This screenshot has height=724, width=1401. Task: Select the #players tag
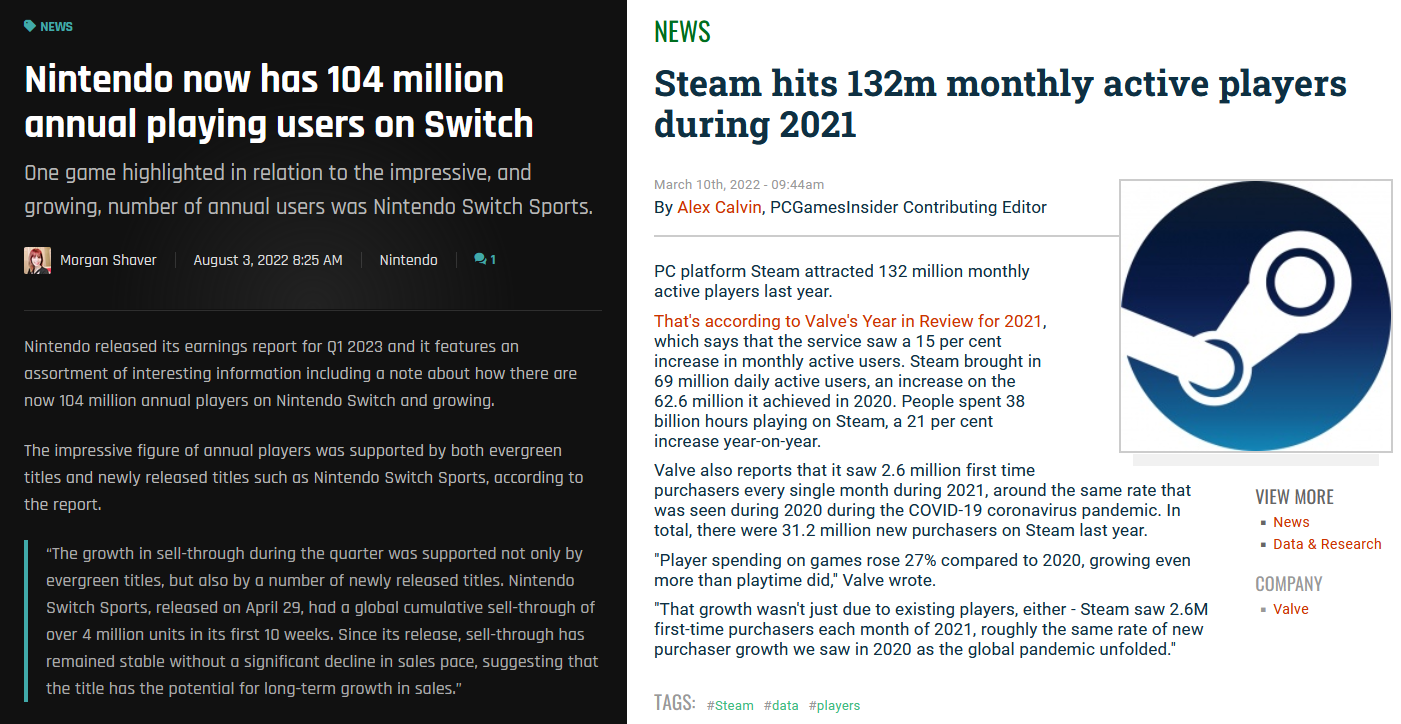click(x=834, y=705)
